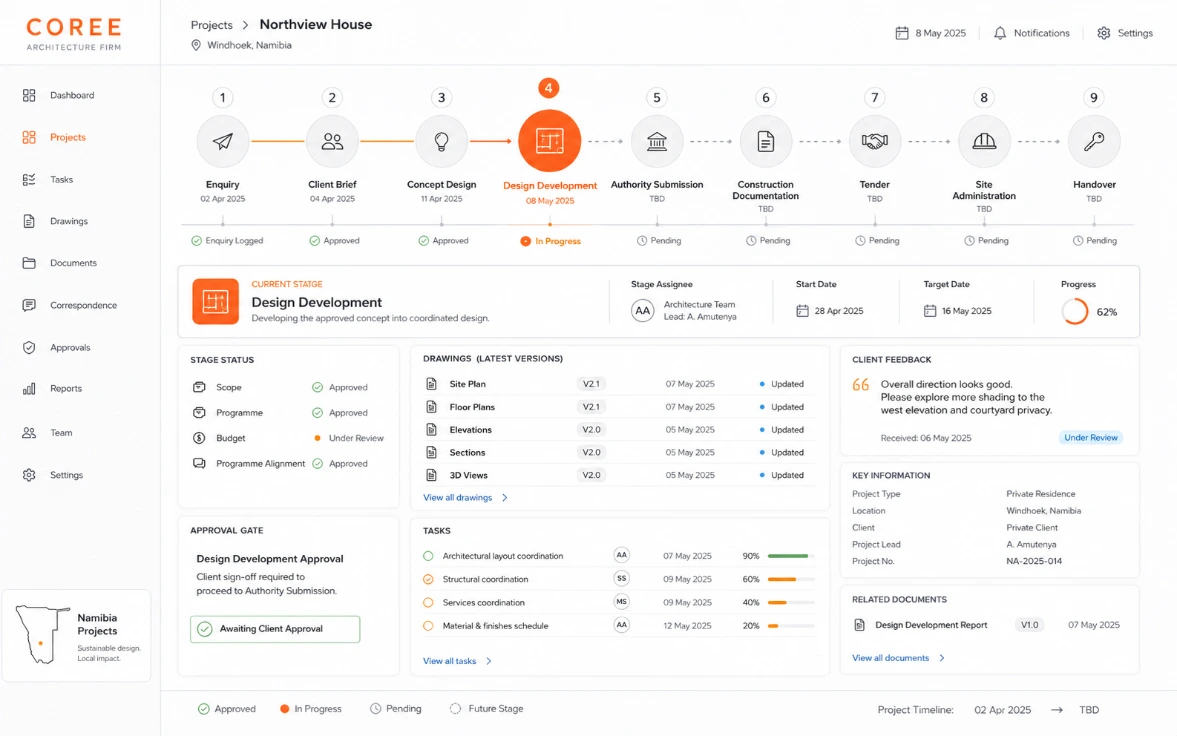Click the MS avatar on Services coordination task
The width and height of the screenshot is (1177, 736).
tap(622, 602)
